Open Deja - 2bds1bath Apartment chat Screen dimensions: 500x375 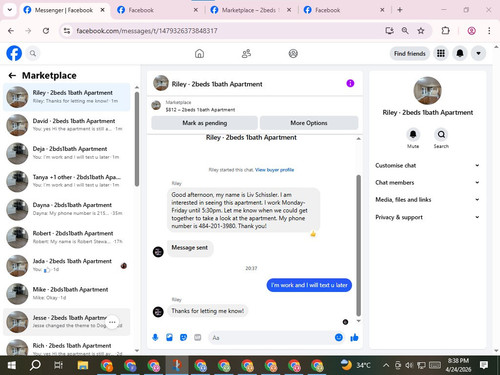pos(67,153)
